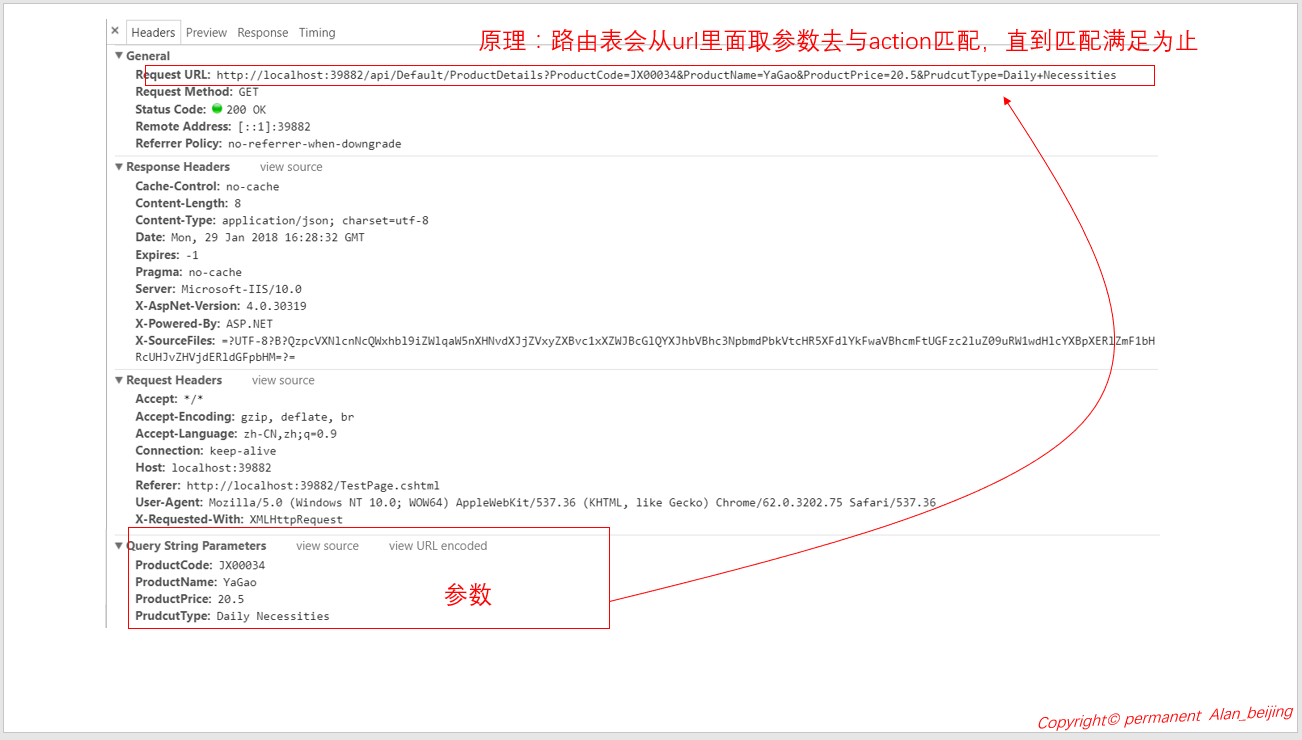Open the Timing tab

coord(317,32)
